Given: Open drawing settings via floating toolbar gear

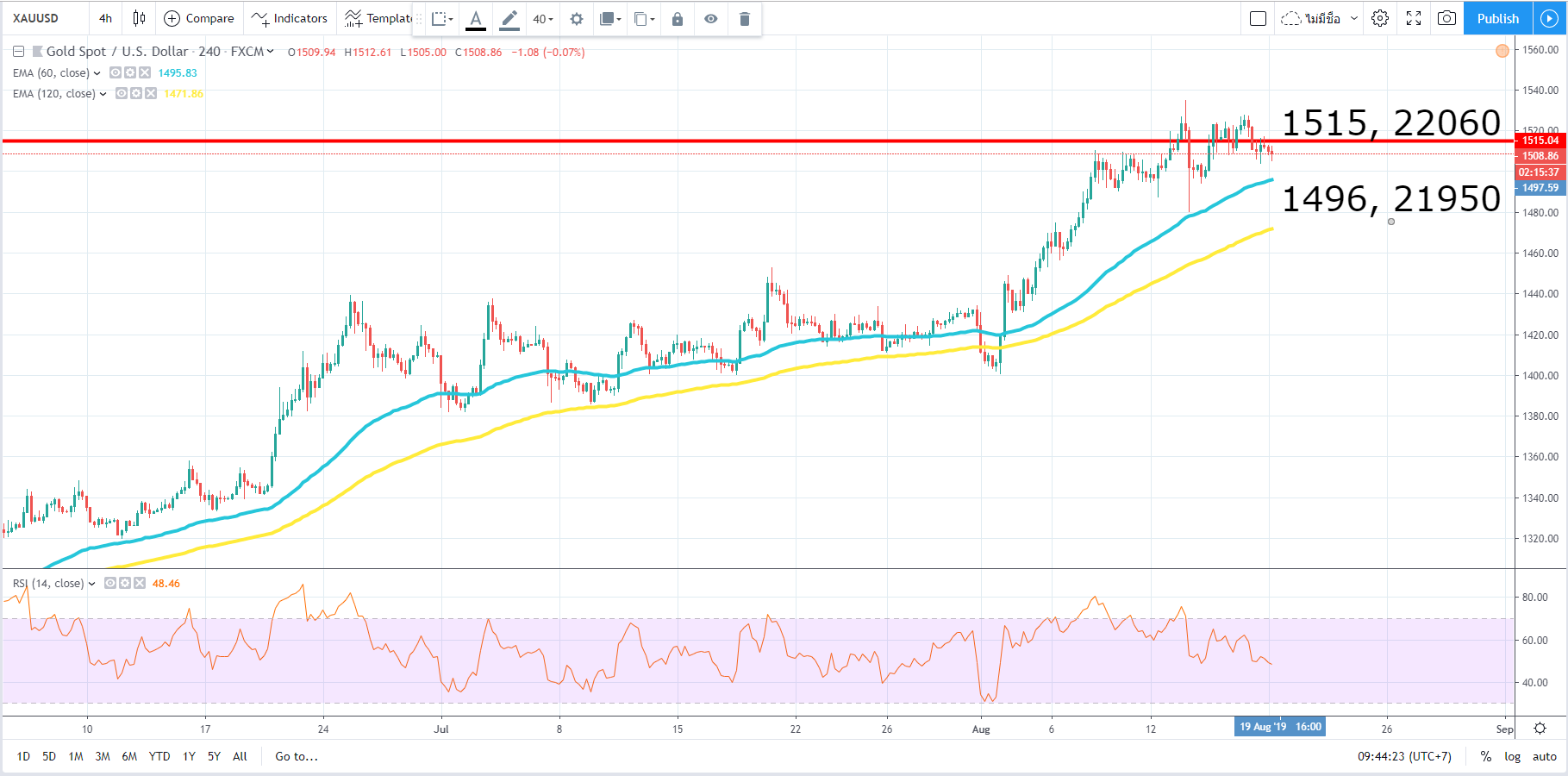Looking at the screenshot, I should point(577,19).
